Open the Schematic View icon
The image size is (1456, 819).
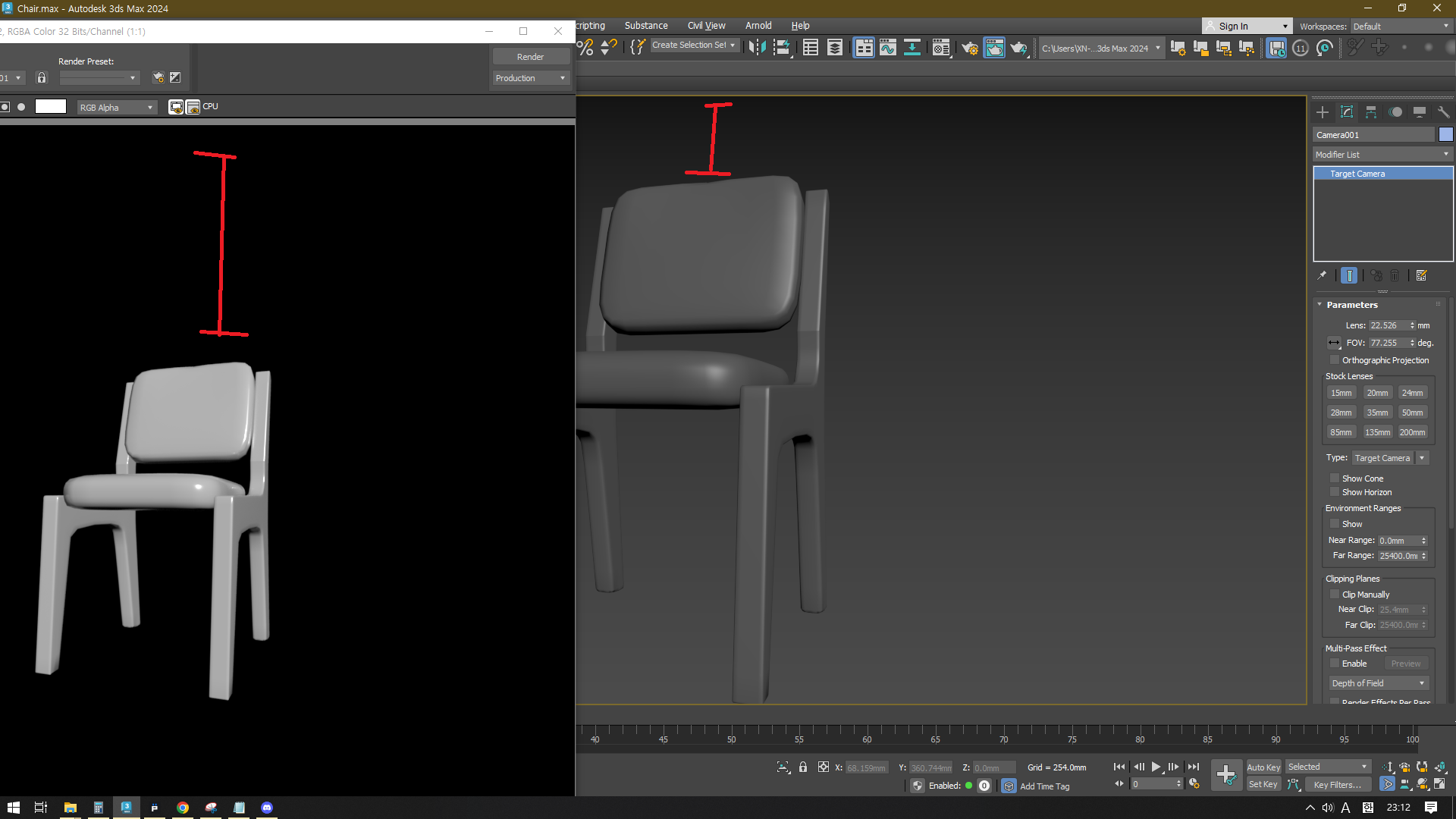tap(912, 48)
